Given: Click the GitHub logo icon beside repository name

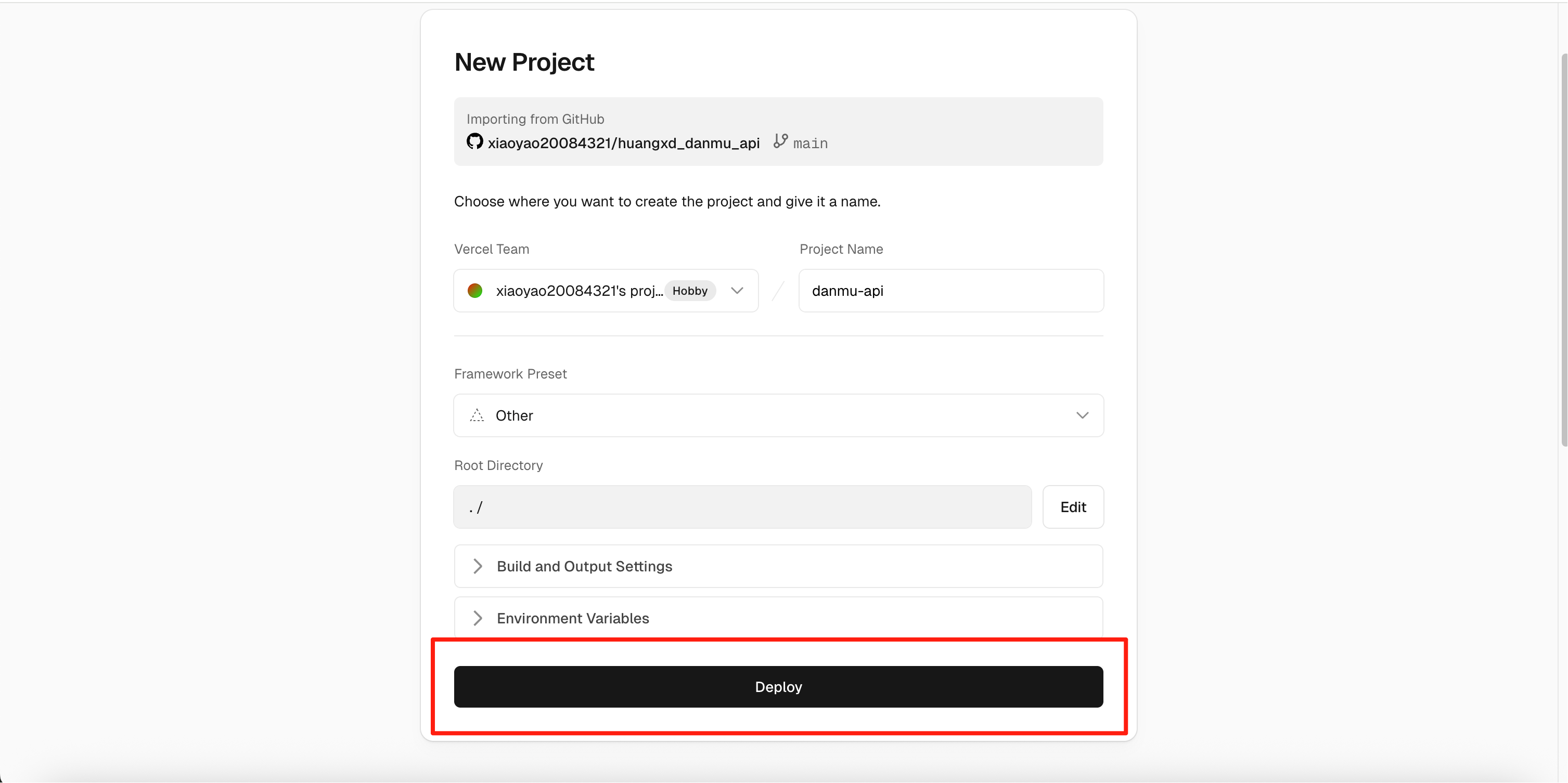Looking at the screenshot, I should coord(475,142).
